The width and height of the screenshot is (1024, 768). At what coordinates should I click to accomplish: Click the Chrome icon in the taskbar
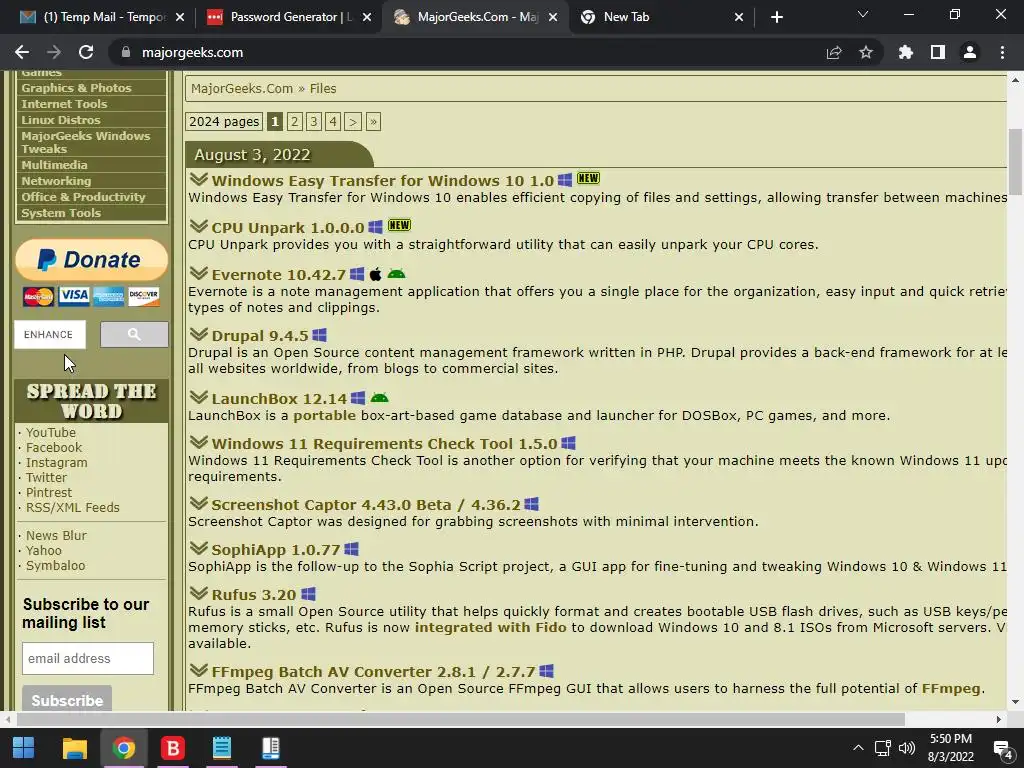(123, 748)
